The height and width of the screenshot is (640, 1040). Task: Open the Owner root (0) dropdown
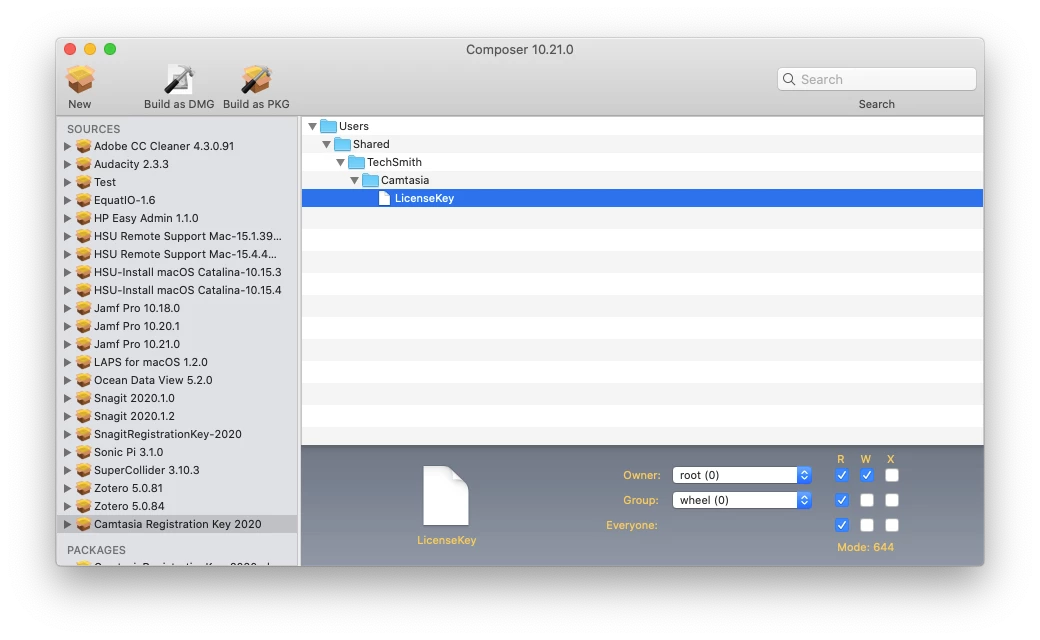coord(742,475)
